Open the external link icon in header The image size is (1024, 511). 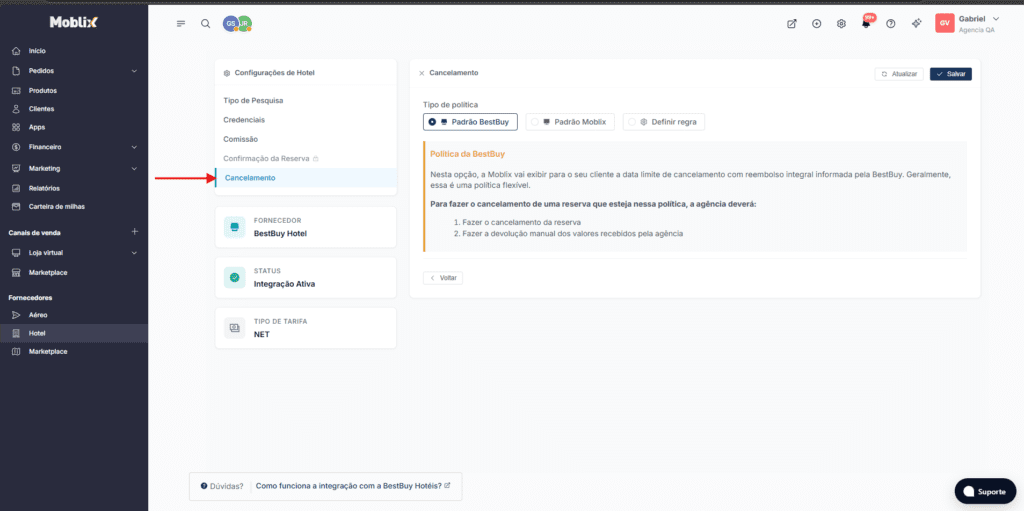[x=792, y=24]
